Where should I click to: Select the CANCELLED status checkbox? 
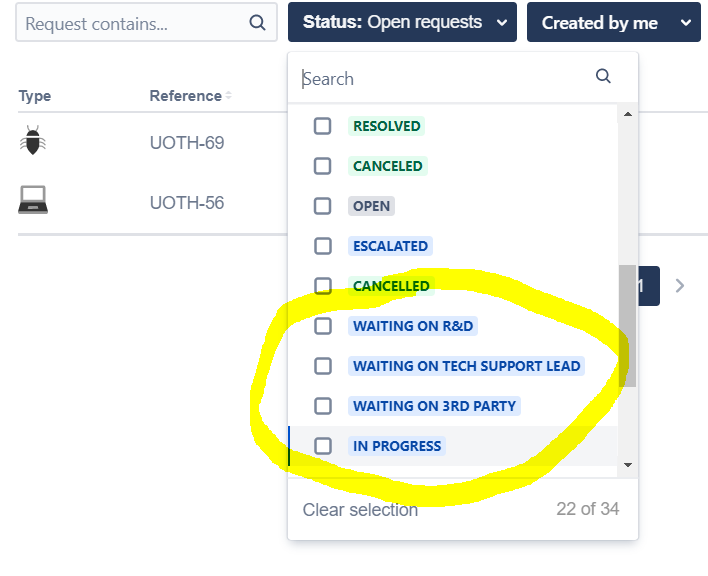click(322, 286)
